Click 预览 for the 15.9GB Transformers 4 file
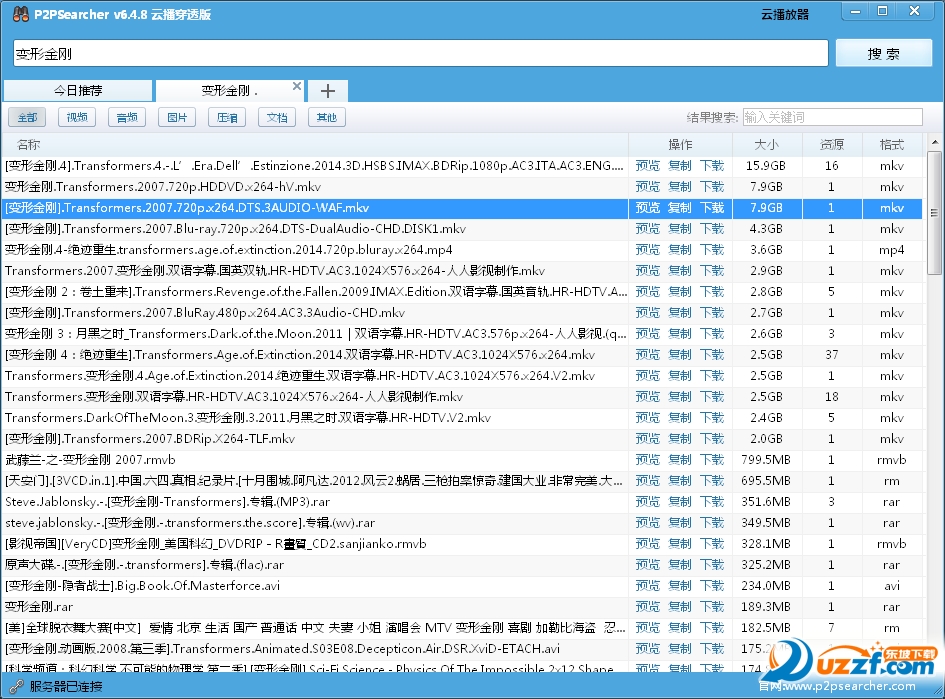Viewport: 945px width, 699px height. tap(647, 166)
